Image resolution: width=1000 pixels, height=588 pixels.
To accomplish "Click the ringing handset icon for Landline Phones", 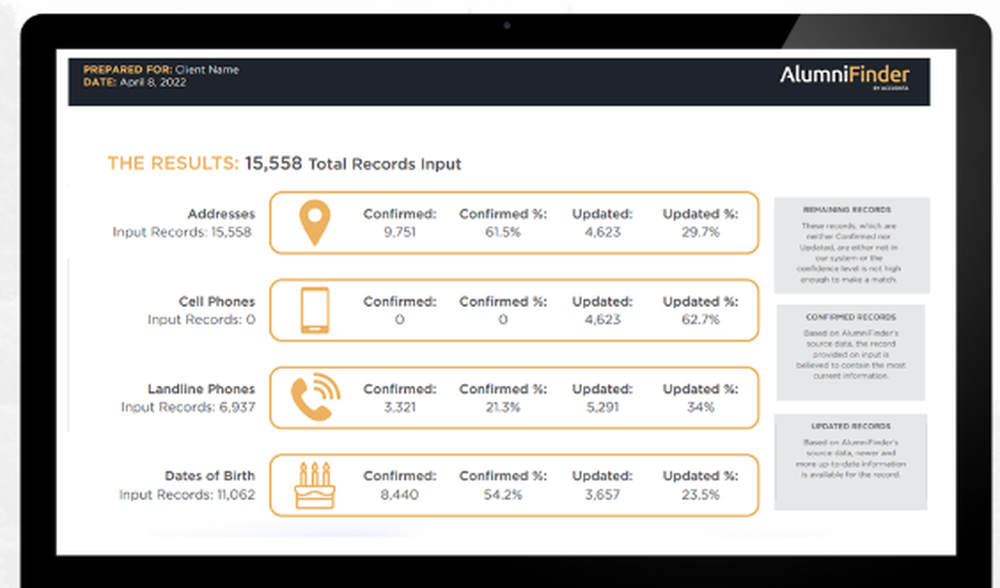I will 315,397.
